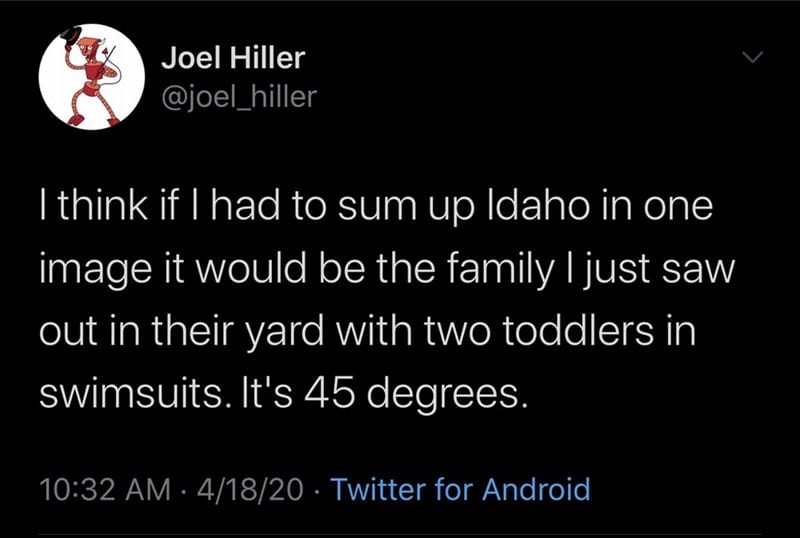Click the word swimsuits in the tweet

(x=132, y=394)
